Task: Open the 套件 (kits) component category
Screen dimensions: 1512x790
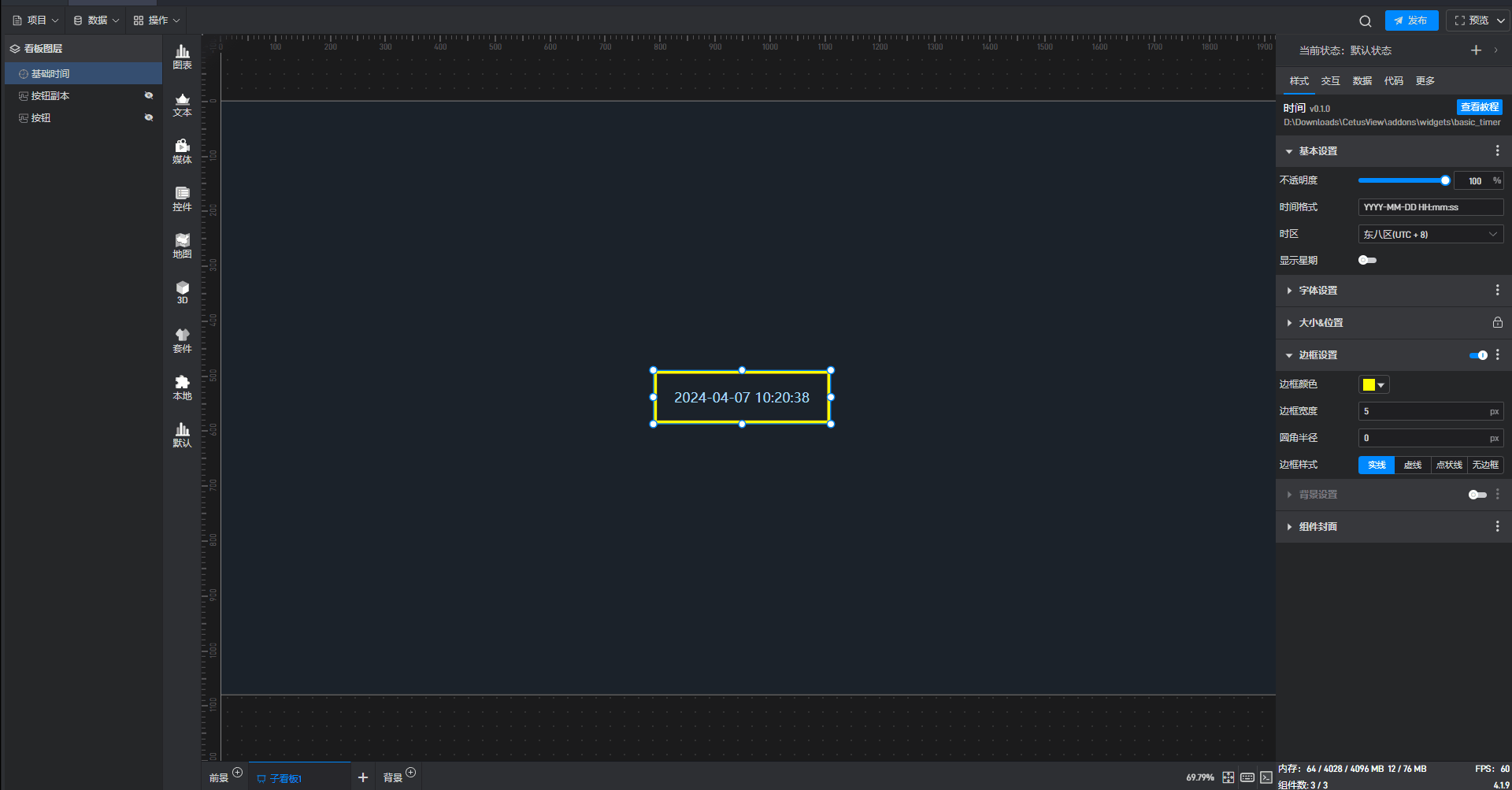Action: point(182,340)
